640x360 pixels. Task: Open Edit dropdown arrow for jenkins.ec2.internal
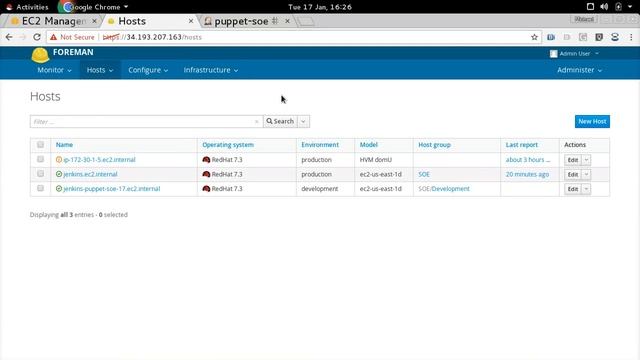click(x=587, y=175)
